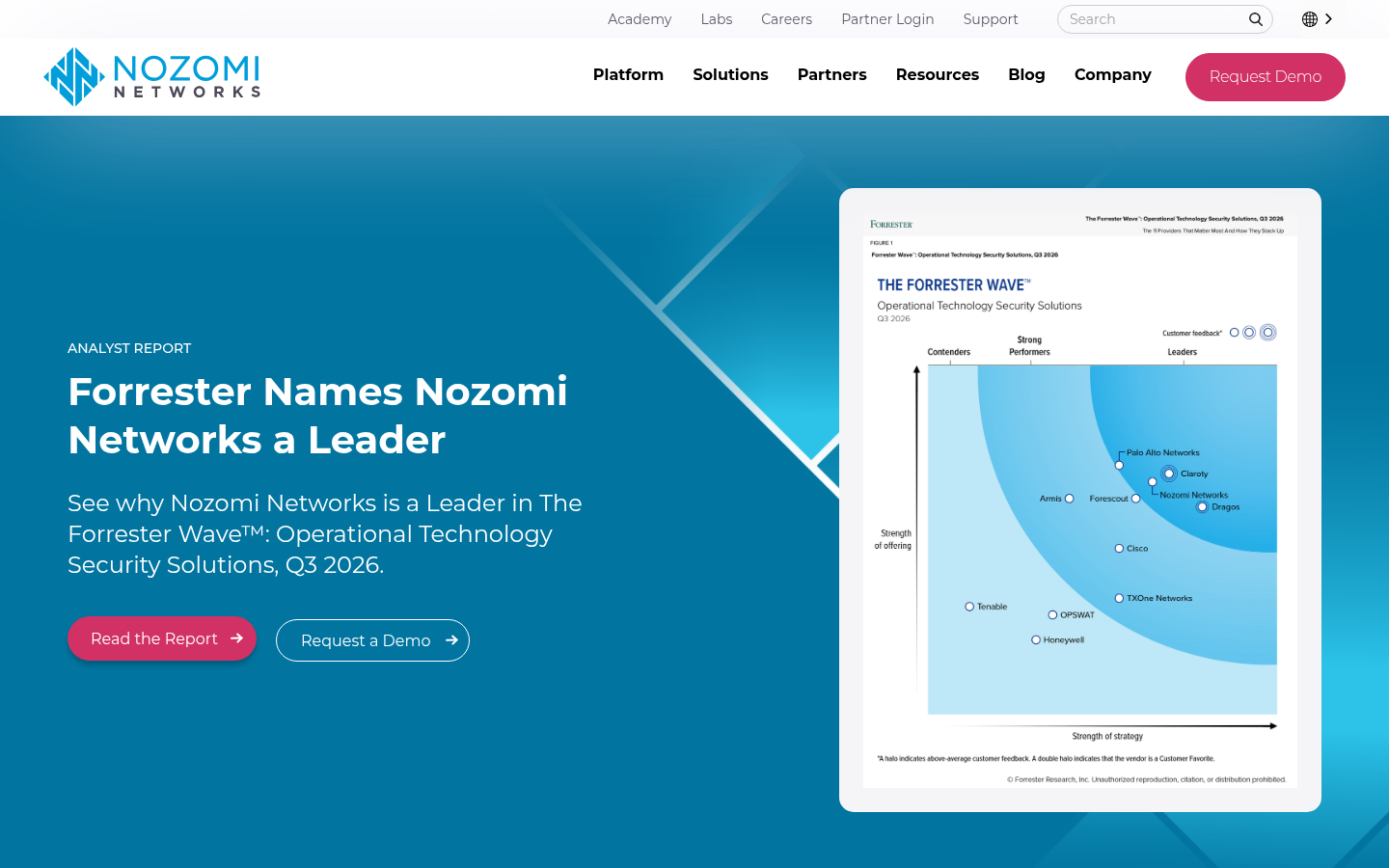Screen dimensions: 1389x868
Task: Click the Forescout label in chart
Action: tap(1109, 499)
